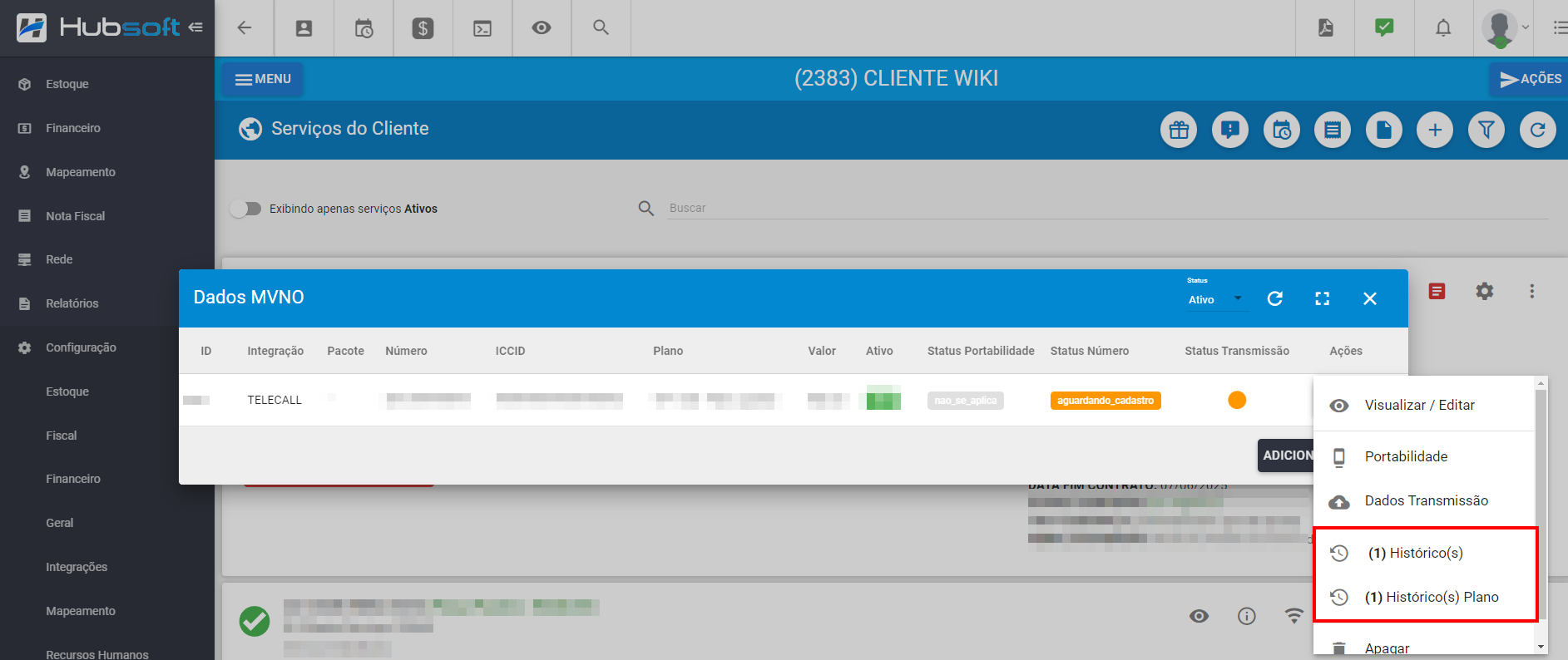Viewport: 1568px width, 660px height.
Task: Sort by Status Número column header
Action: pyautogui.click(x=1090, y=351)
